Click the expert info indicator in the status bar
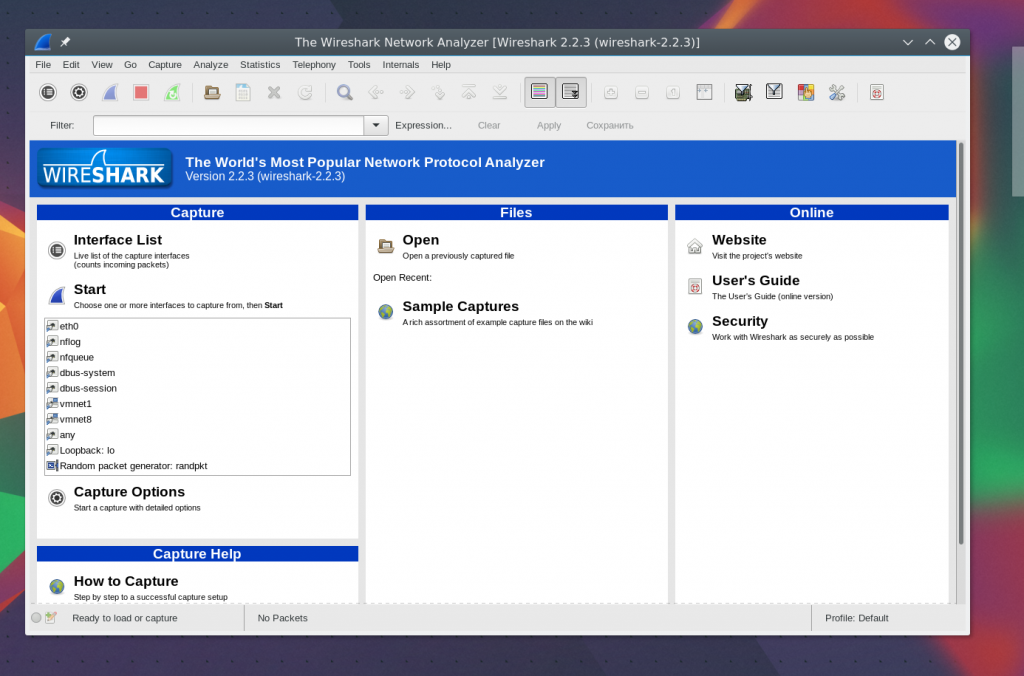 36,618
